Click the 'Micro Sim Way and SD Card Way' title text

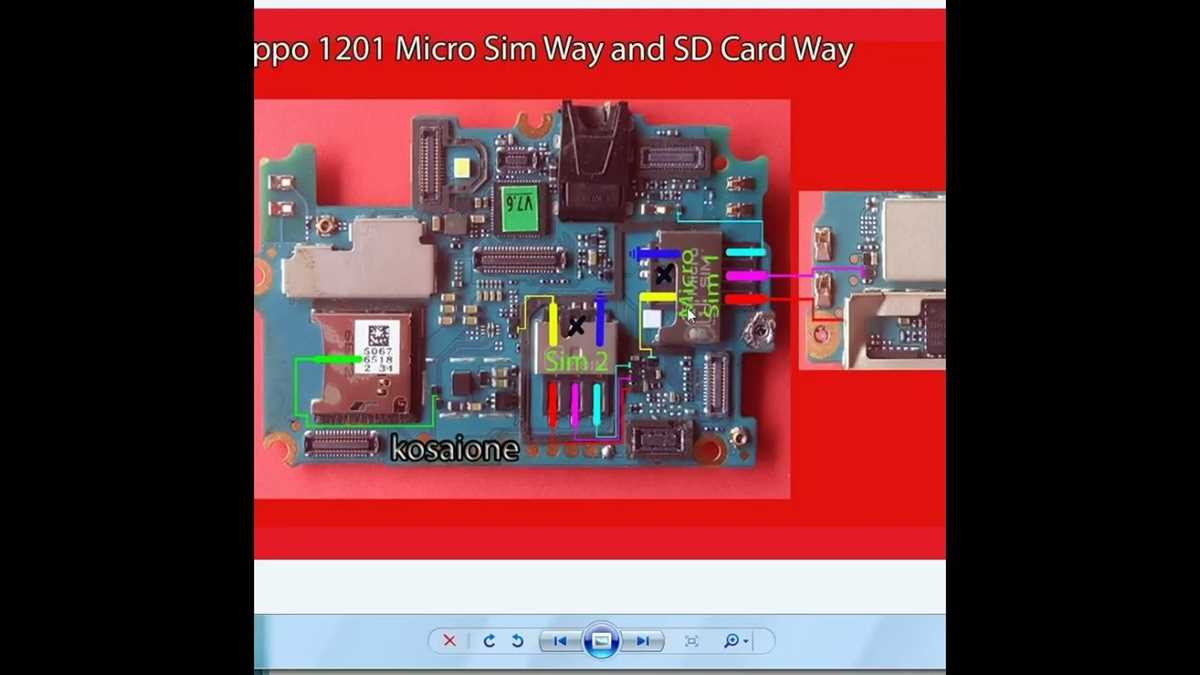[625, 50]
